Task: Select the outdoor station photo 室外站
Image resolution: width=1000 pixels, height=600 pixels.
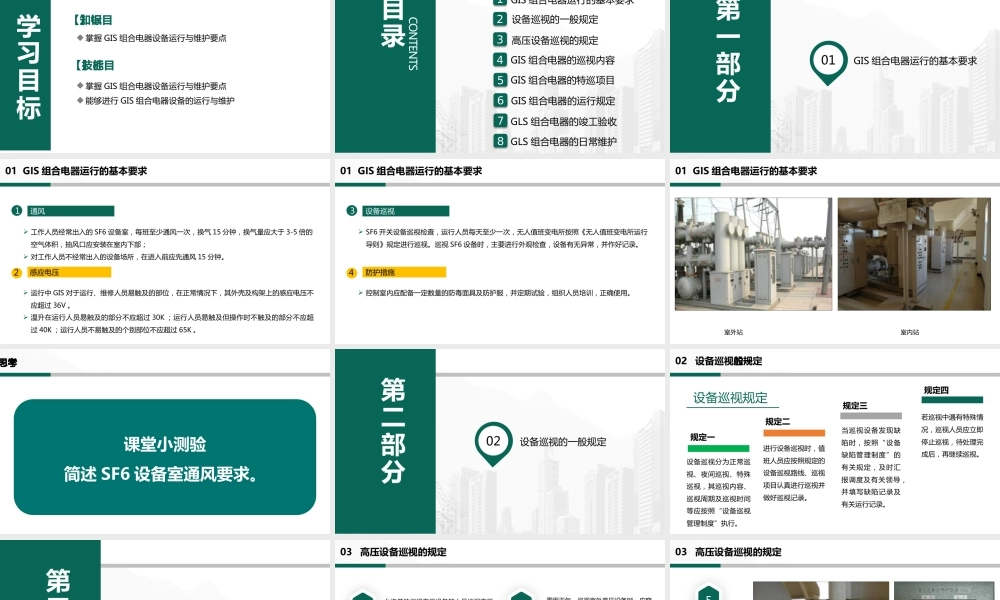Action: pos(753,254)
